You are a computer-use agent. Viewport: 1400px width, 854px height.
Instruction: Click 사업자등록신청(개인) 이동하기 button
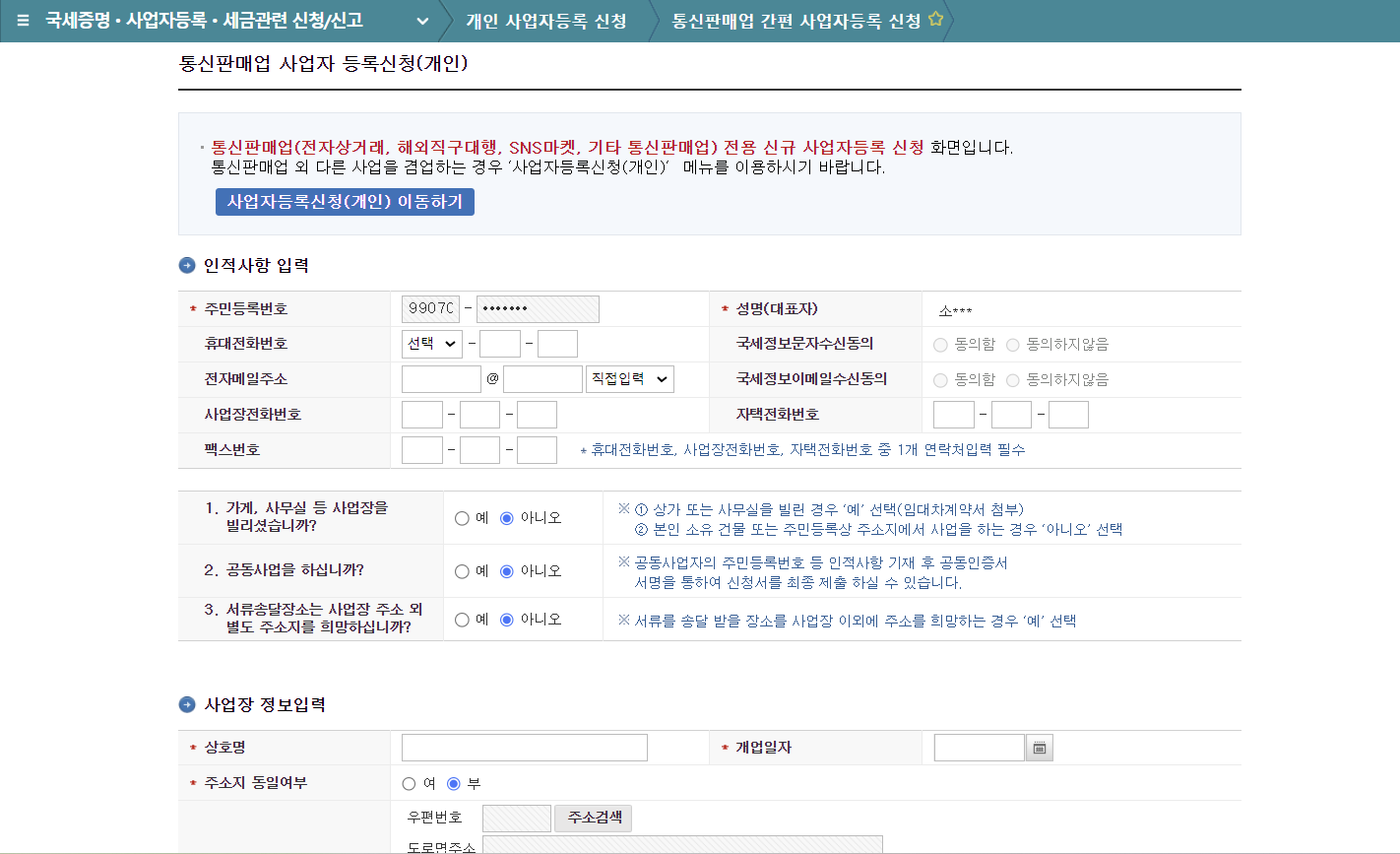[346, 202]
